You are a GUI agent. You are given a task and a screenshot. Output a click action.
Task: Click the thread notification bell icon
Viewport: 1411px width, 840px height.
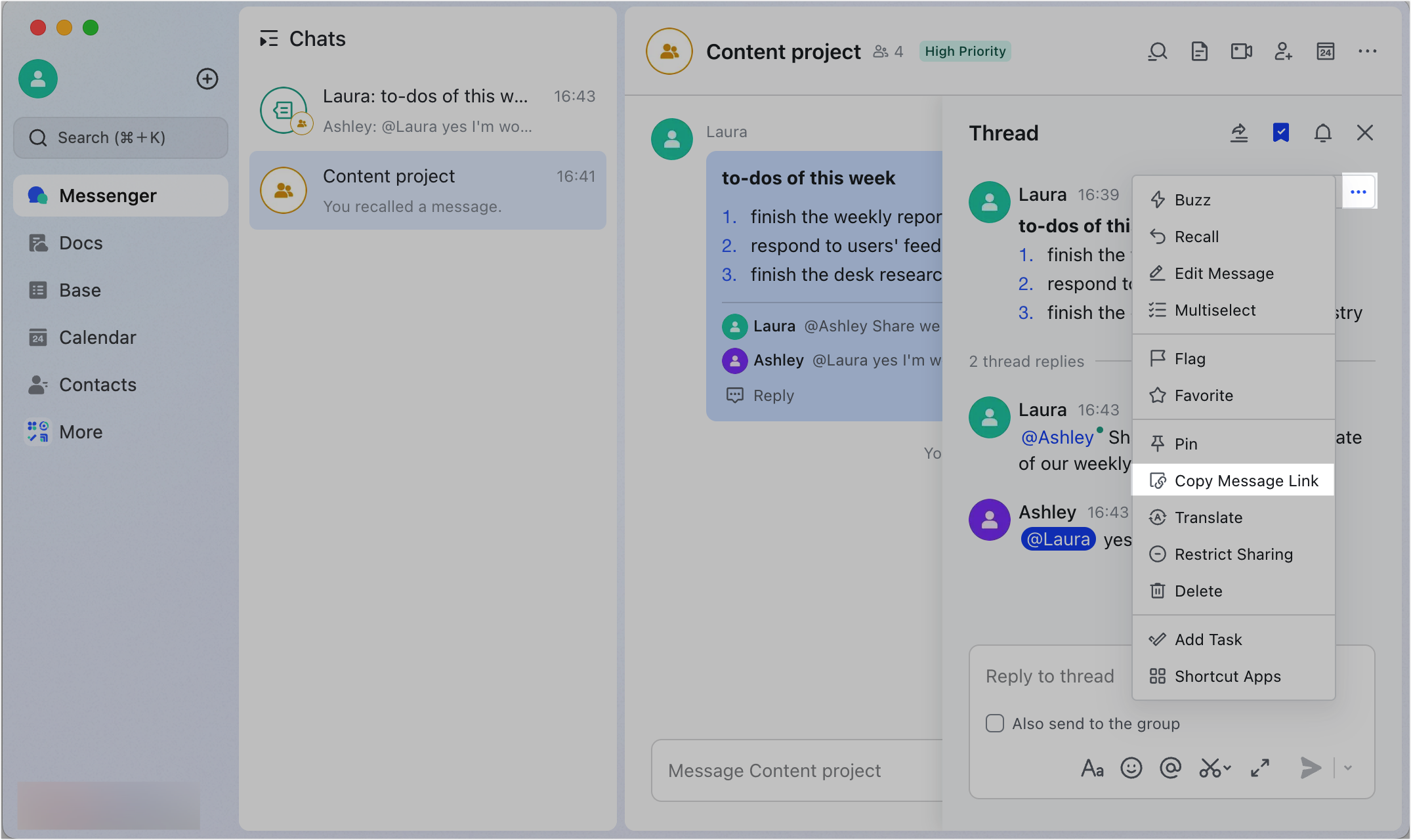point(1322,133)
